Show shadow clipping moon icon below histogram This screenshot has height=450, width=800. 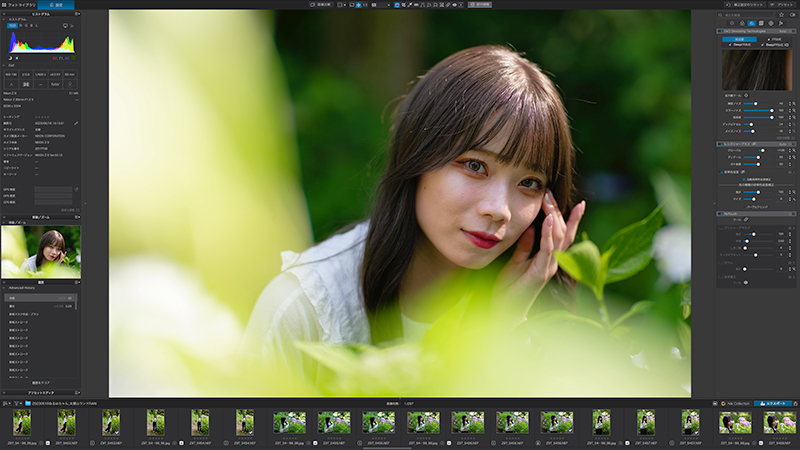10,58
